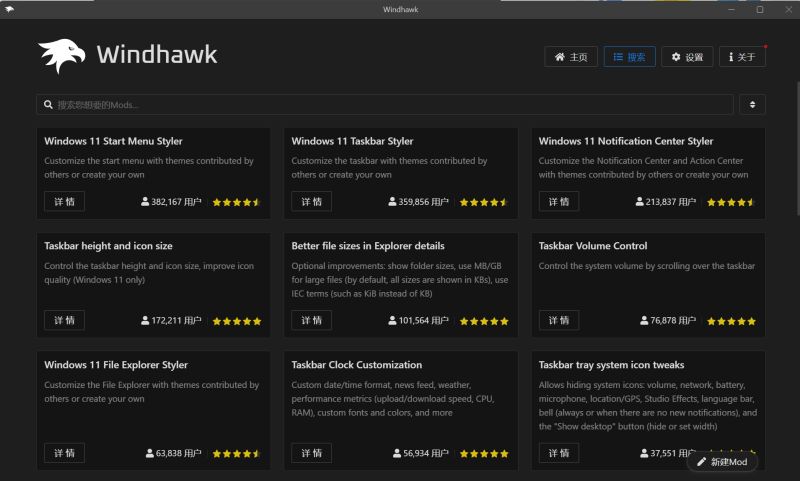Click the Taskbar Clock Customization title
The image size is (800, 481).
[x=357, y=365]
